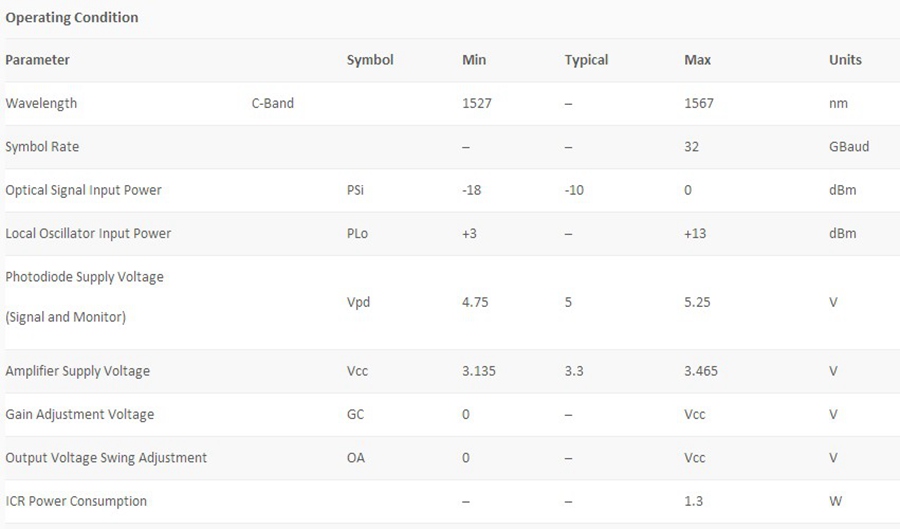Select Optical Signal Input Power label
Viewport: 900px width, 529px height.
(x=83, y=190)
